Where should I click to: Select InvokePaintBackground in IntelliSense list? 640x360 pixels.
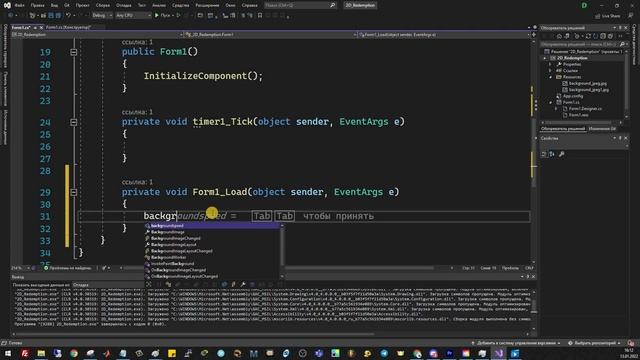(x=212, y=264)
